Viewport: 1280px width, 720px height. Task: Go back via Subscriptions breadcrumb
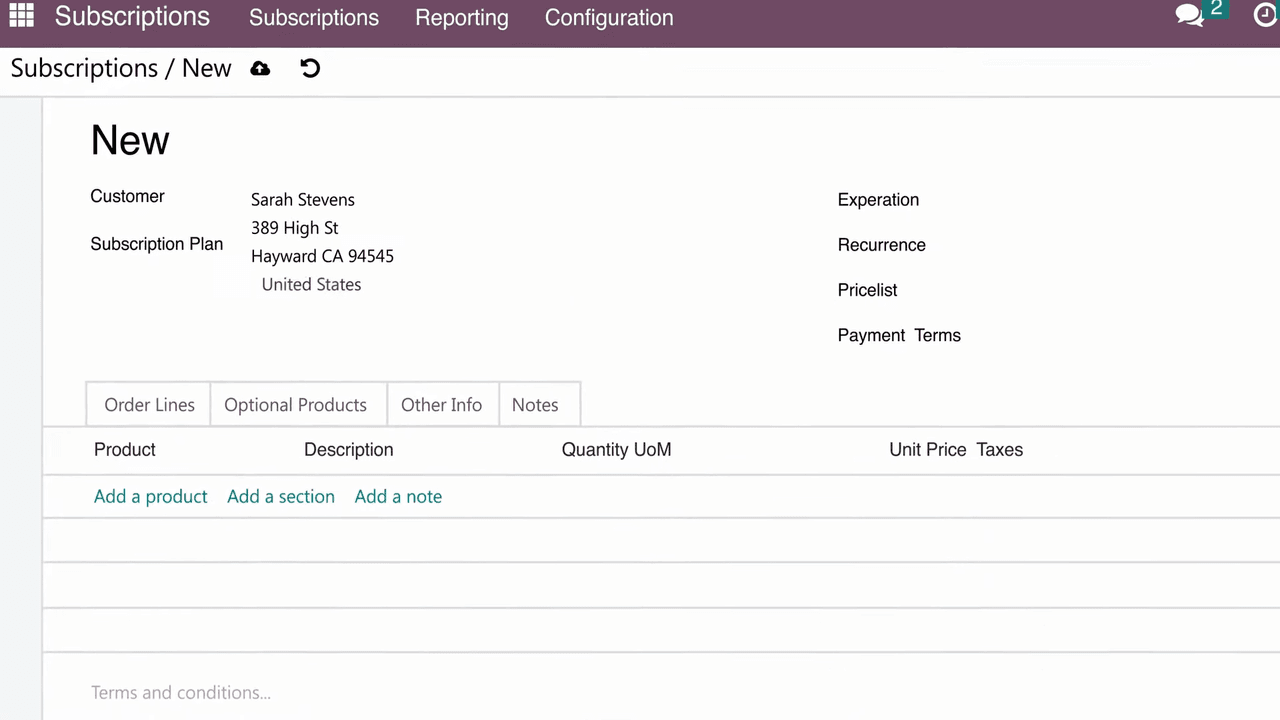point(84,69)
